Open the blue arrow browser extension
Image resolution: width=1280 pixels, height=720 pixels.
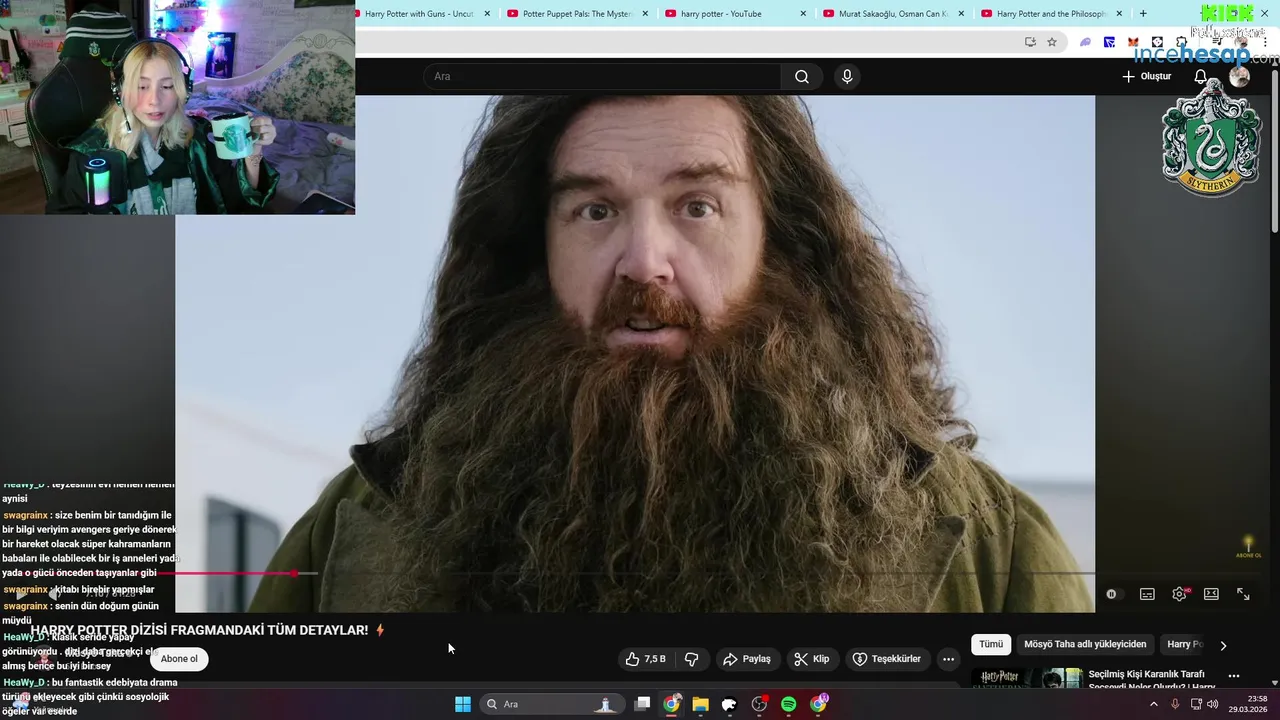point(1109,42)
